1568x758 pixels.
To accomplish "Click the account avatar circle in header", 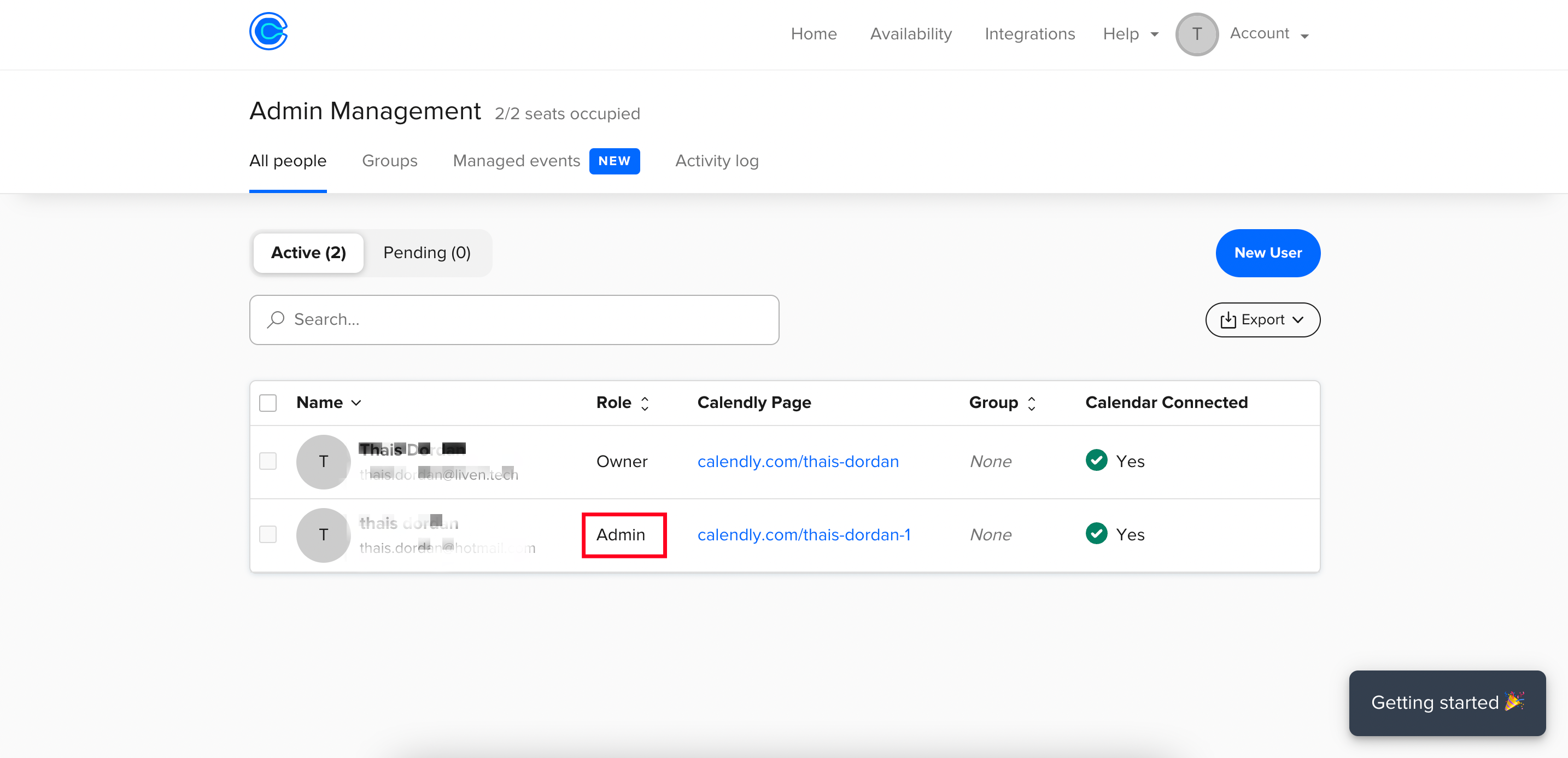I will pos(1196,34).
